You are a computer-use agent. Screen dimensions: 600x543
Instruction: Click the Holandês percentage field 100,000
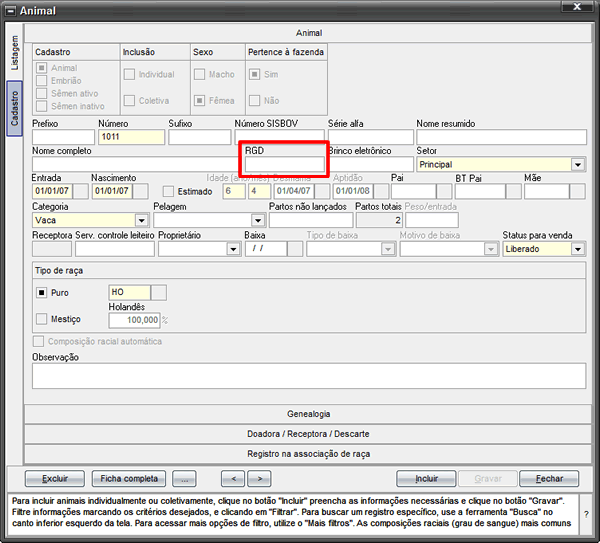pyautogui.click(x=134, y=321)
